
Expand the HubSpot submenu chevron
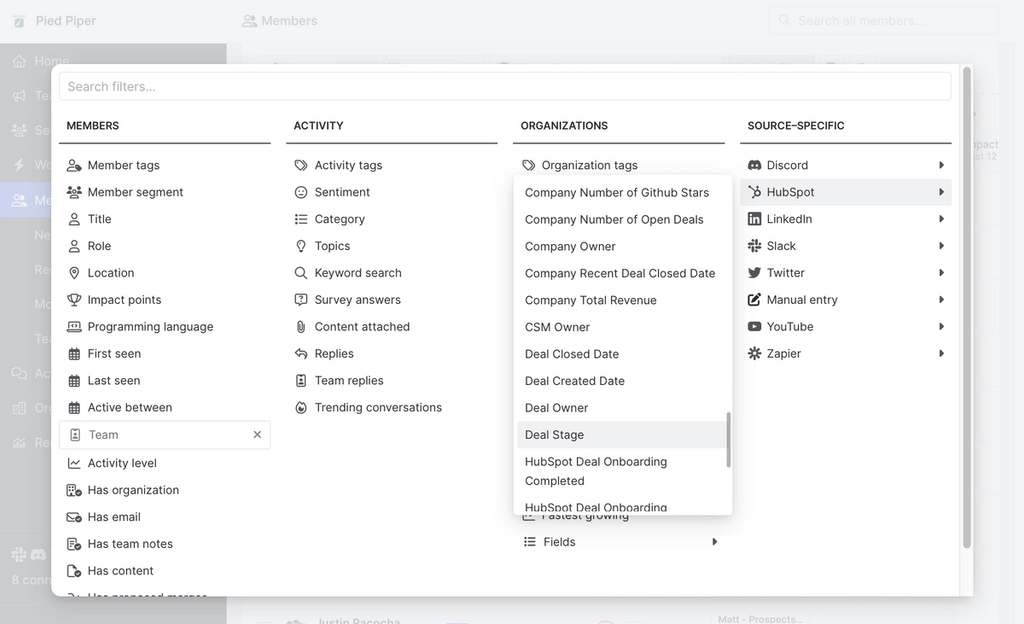940,191
